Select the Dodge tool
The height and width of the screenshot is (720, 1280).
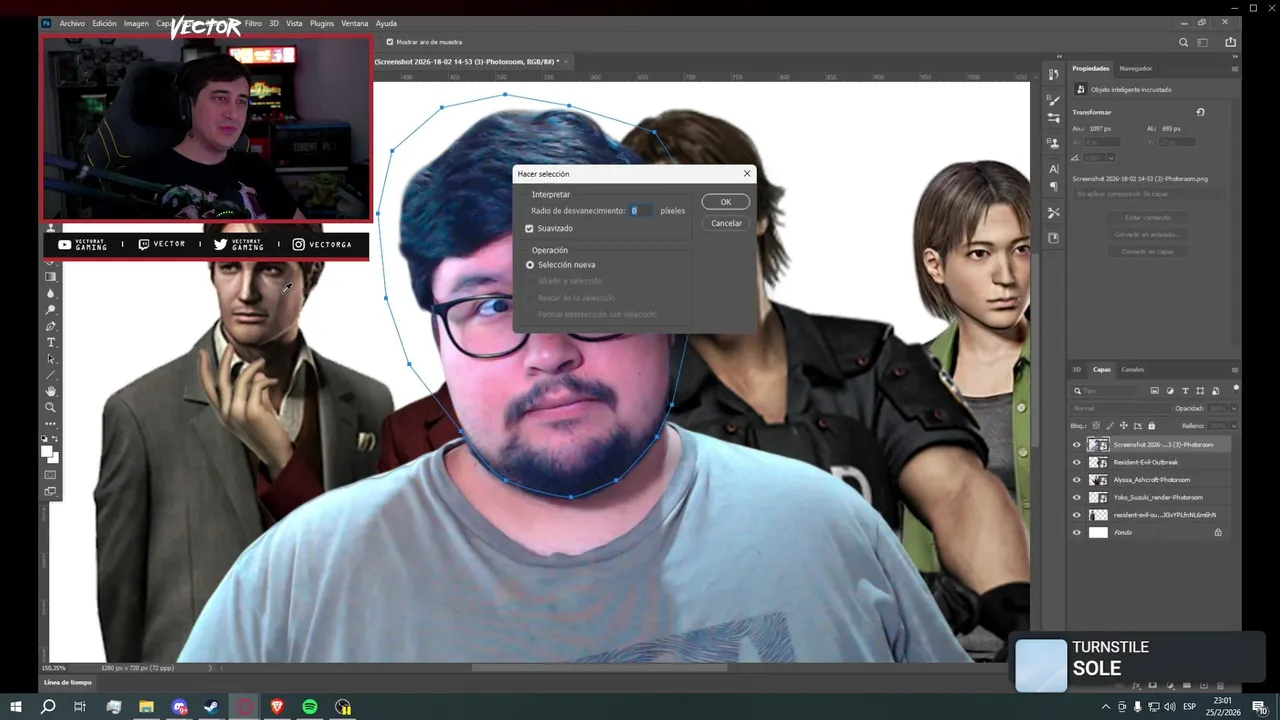[x=51, y=310]
